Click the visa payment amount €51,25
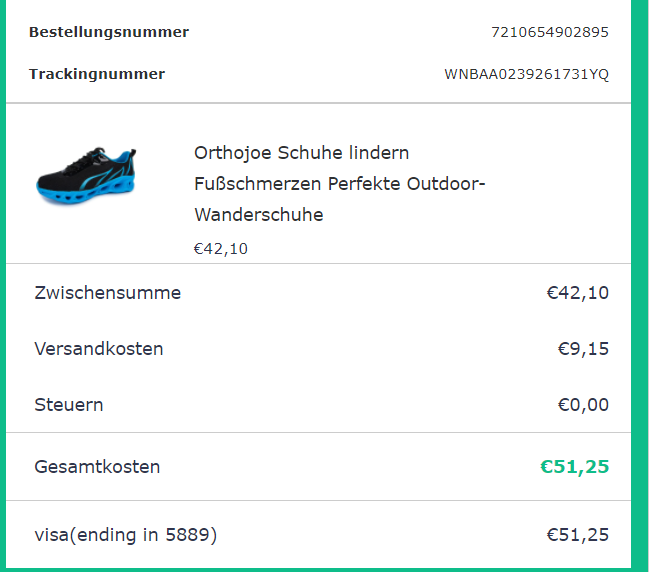The image size is (659, 572). point(577,535)
